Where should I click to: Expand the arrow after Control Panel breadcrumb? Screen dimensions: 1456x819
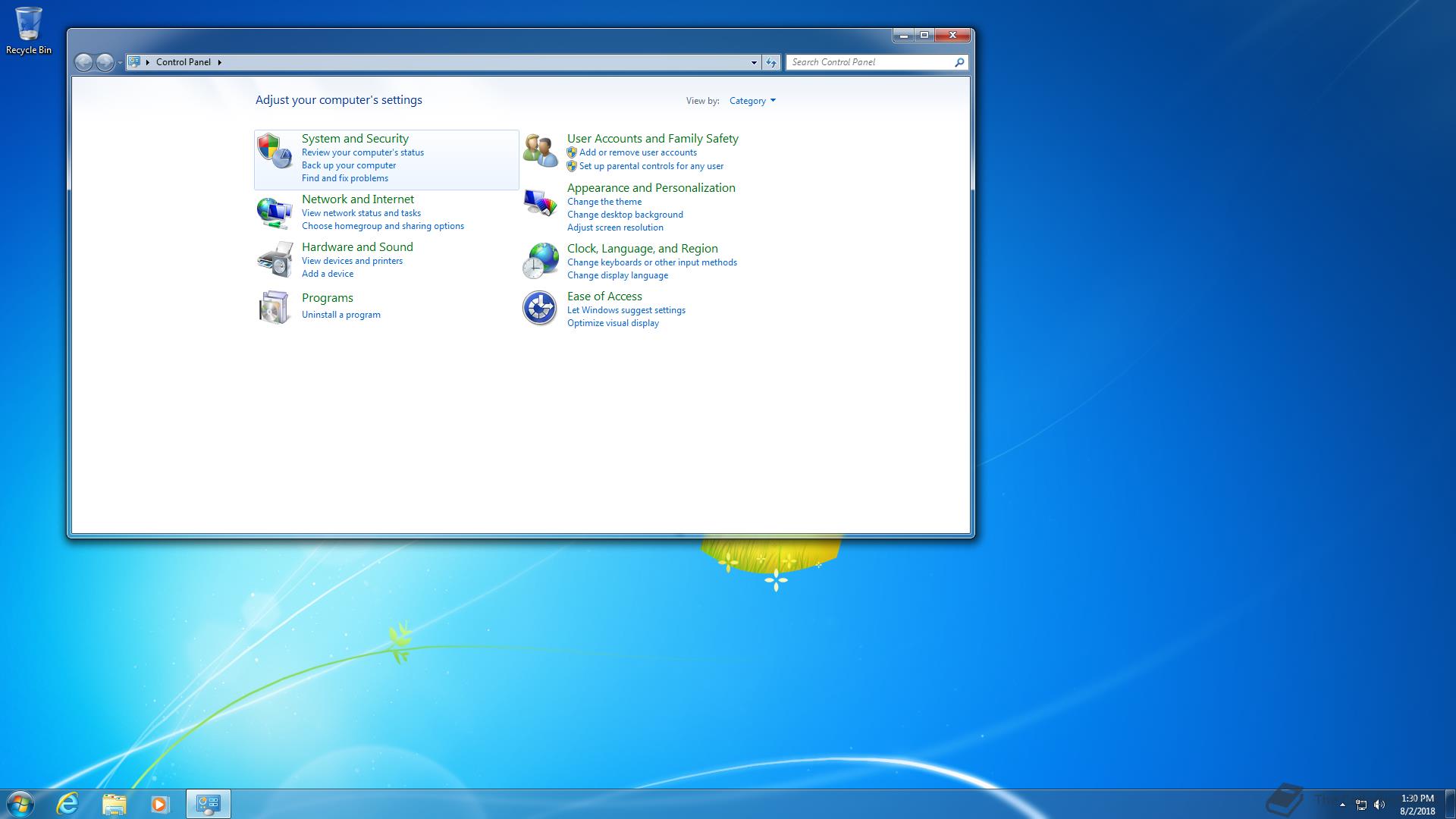pos(220,62)
